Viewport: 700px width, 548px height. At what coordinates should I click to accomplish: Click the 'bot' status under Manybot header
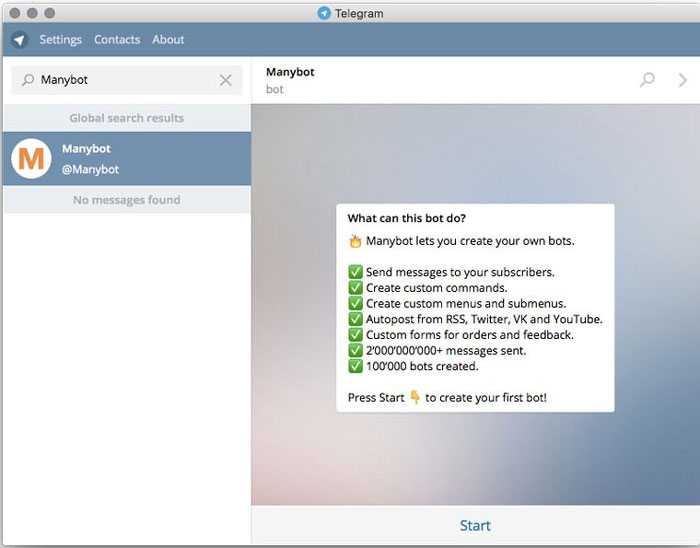point(275,90)
